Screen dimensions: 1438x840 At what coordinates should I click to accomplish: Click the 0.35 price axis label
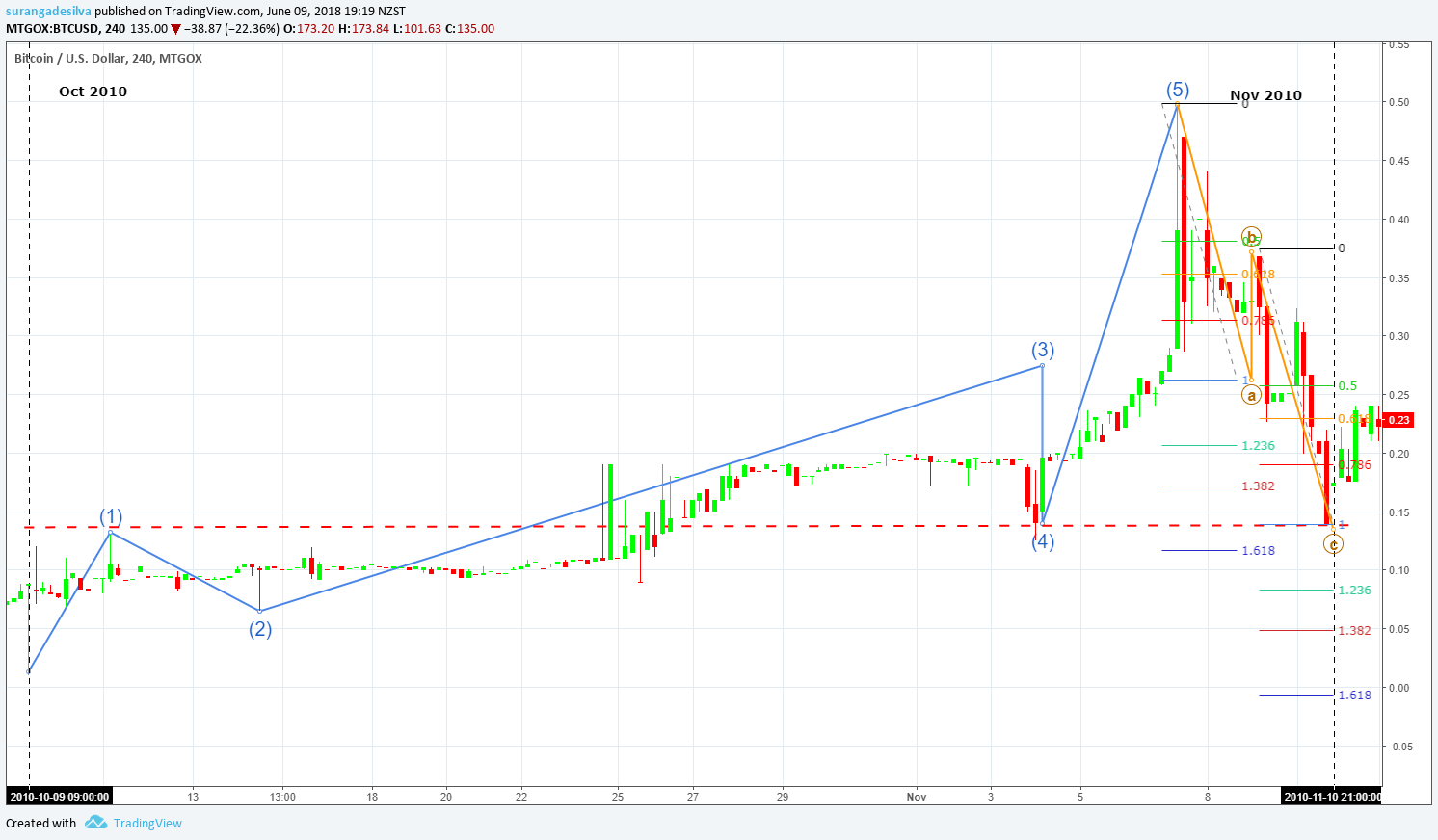point(1398,278)
